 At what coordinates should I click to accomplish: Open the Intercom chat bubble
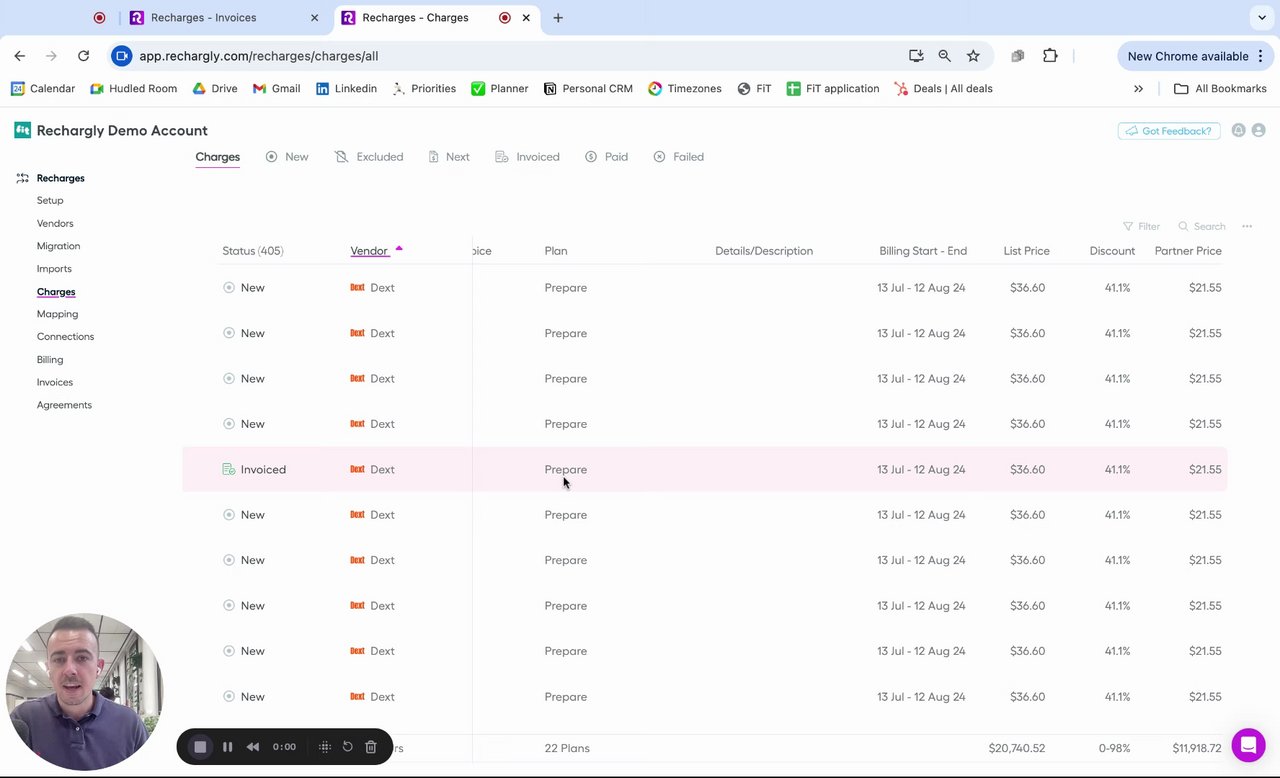[1248, 745]
